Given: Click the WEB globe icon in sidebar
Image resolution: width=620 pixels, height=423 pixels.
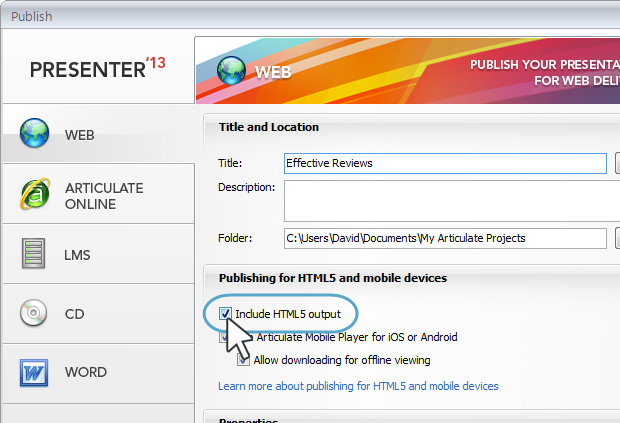Looking at the screenshot, I should (x=34, y=133).
